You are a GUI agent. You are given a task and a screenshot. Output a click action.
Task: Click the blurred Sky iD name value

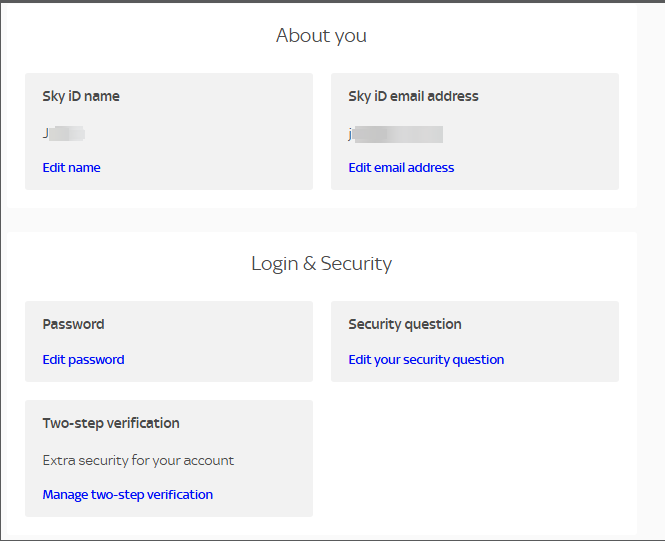[64, 133]
